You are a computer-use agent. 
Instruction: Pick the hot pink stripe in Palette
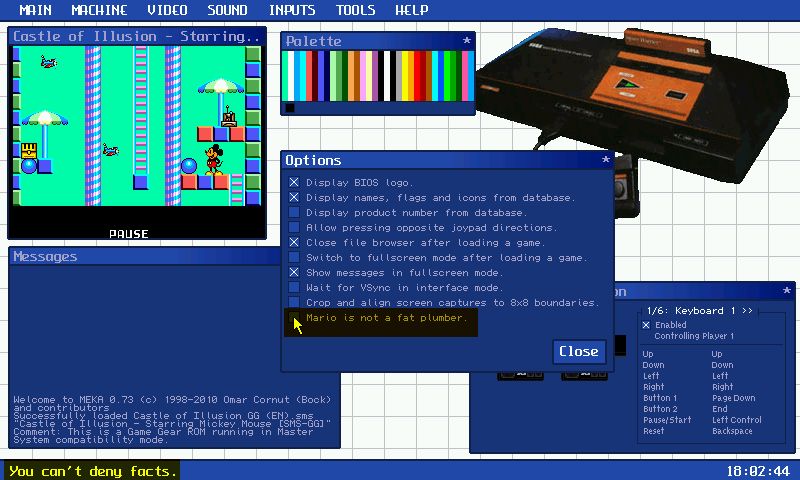coord(465,75)
